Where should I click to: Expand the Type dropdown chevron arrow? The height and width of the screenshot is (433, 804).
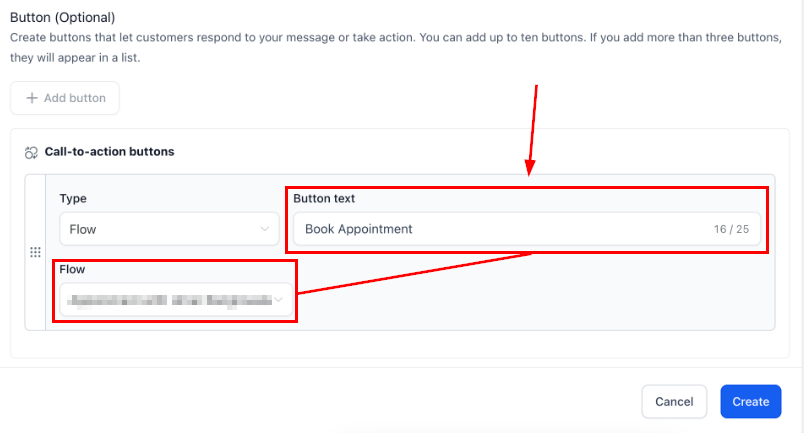[265, 229]
